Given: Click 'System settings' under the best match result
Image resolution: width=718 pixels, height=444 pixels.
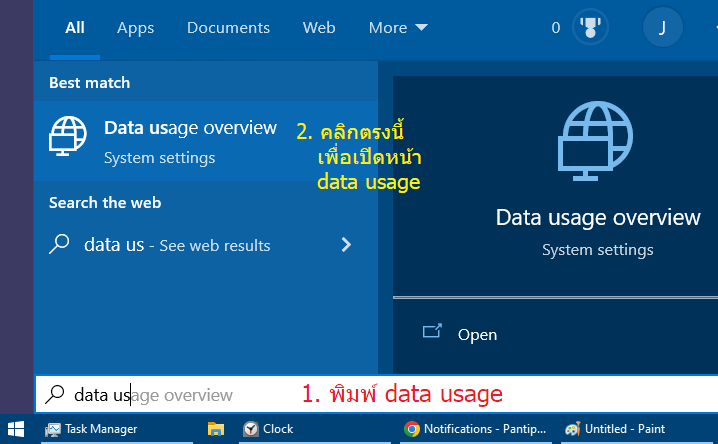Looking at the screenshot, I should pyautogui.click(x=159, y=158).
